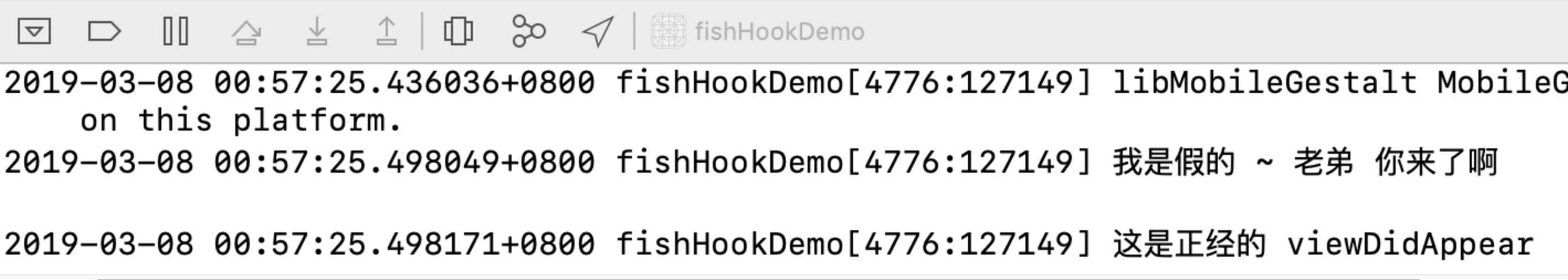Click the empty console line above last log
The height and width of the screenshot is (280, 1568).
pyautogui.click(x=784, y=203)
